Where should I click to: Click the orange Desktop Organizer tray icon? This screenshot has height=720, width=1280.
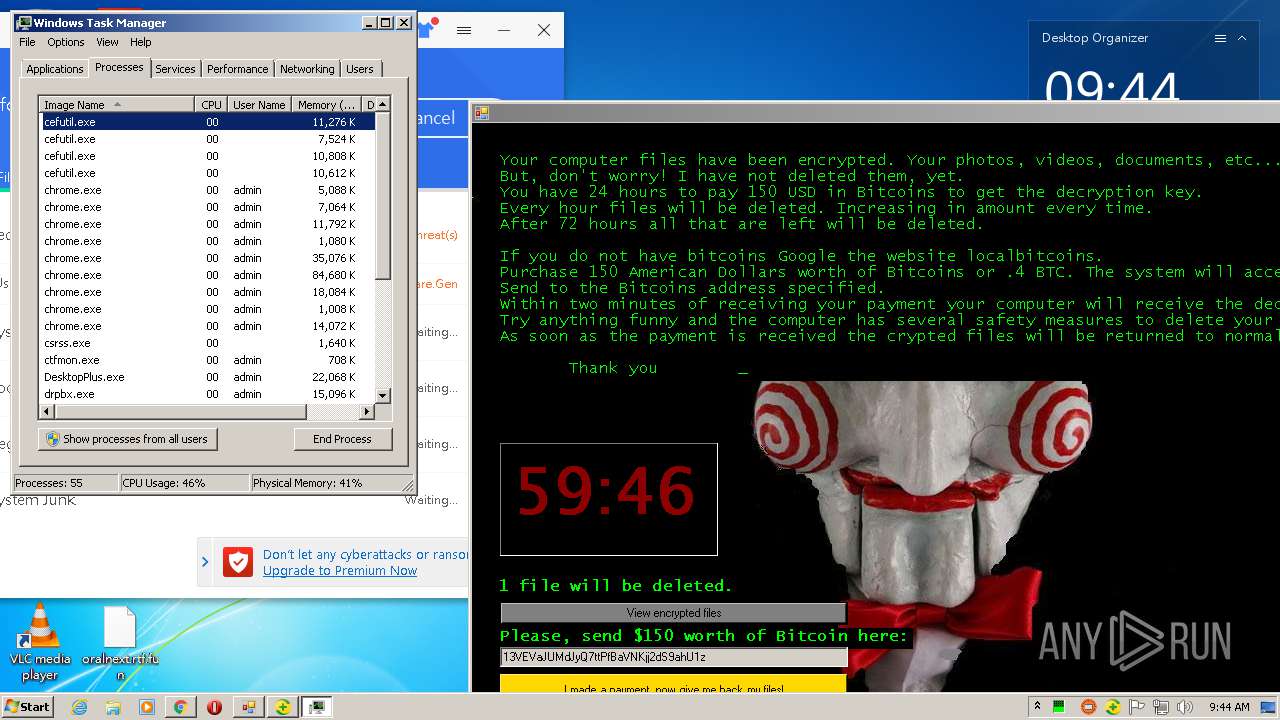[x=1089, y=707]
